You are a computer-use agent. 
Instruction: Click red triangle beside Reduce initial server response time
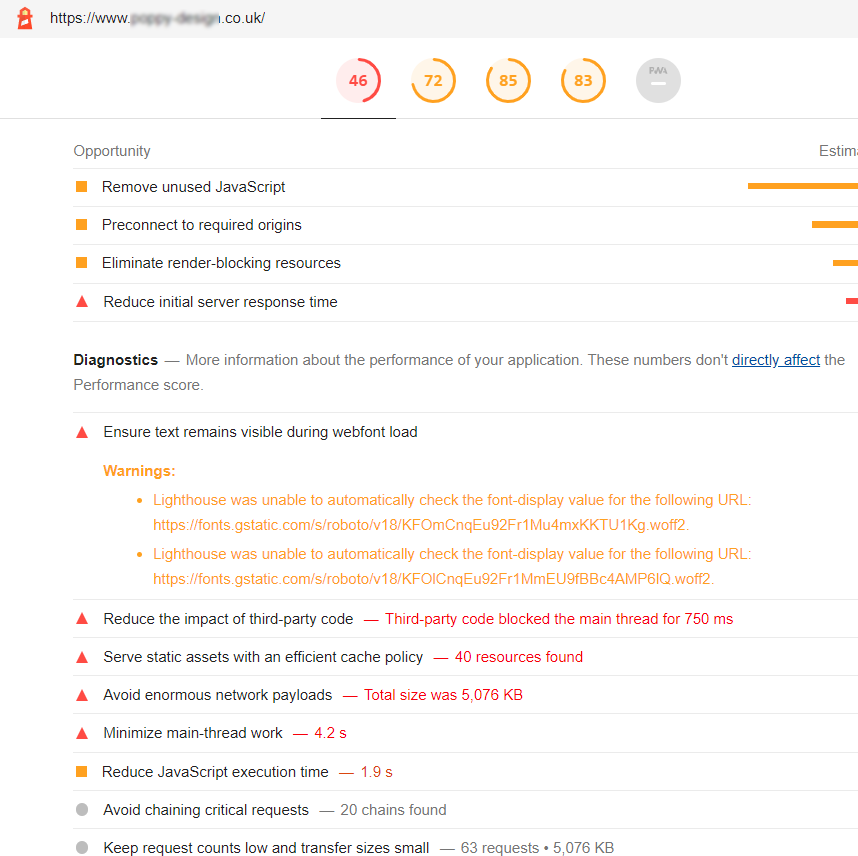(82, 302)
